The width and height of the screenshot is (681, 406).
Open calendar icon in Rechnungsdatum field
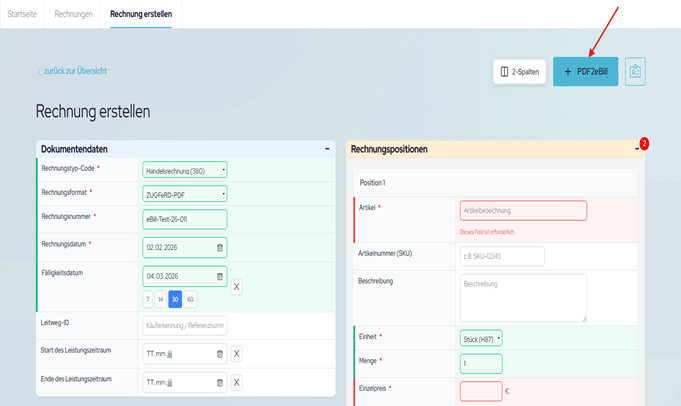click(219, 247)
